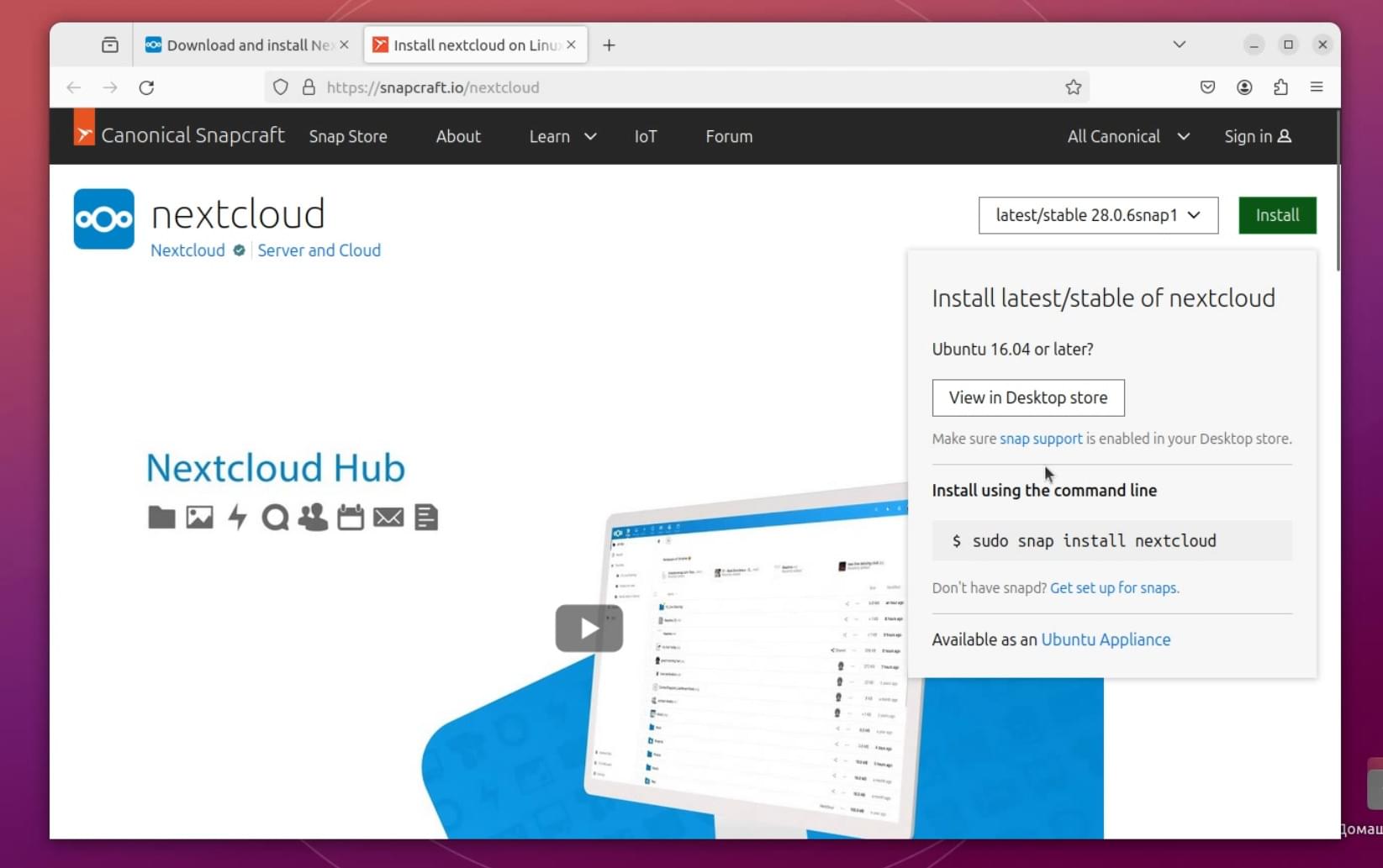Focus the snapcraft.io/nextcloud address bar

tap(677, 87)
